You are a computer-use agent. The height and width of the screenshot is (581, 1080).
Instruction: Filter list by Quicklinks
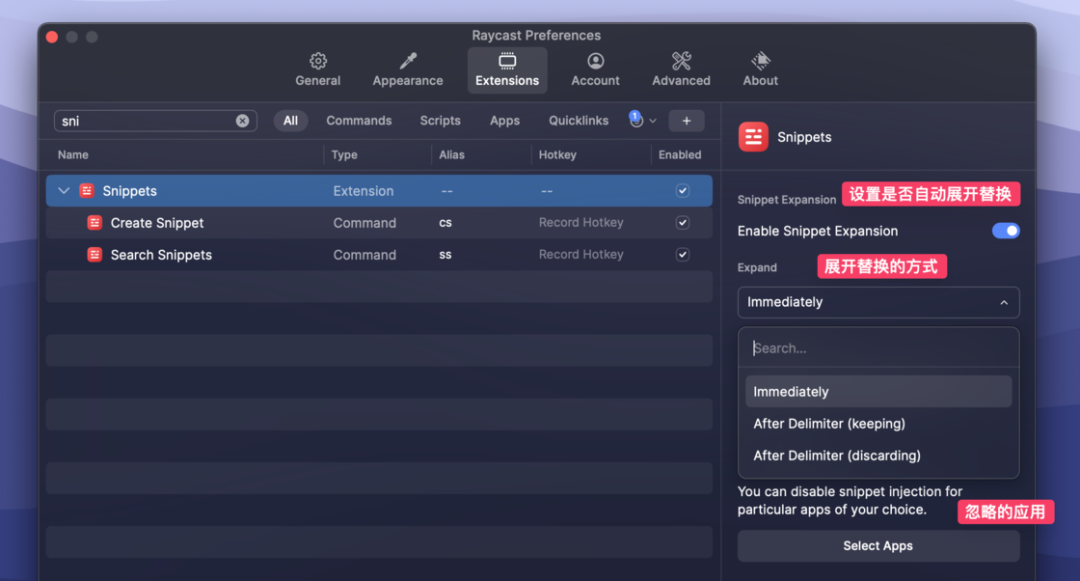(x=579, y=120)
